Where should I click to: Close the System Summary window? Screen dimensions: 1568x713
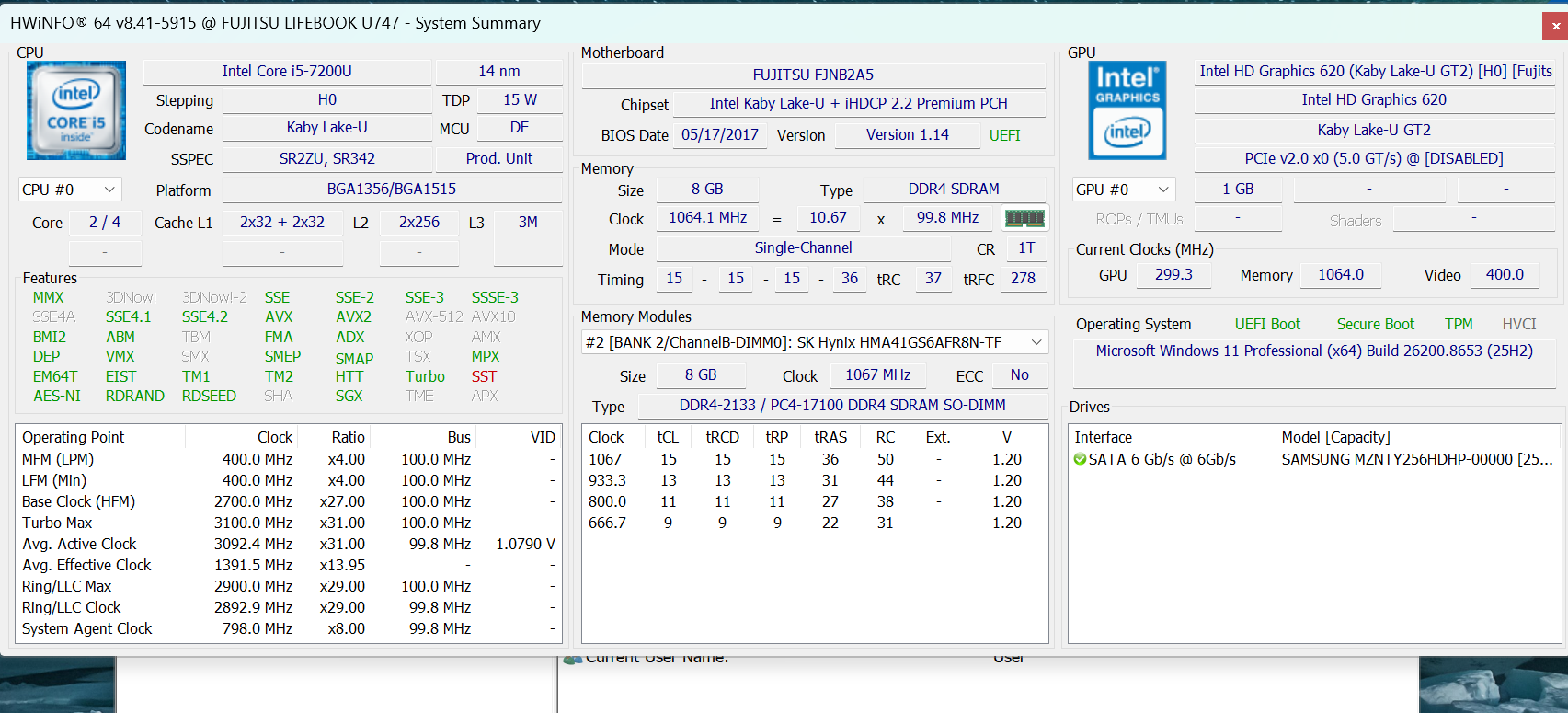(x=1555, y=26)
